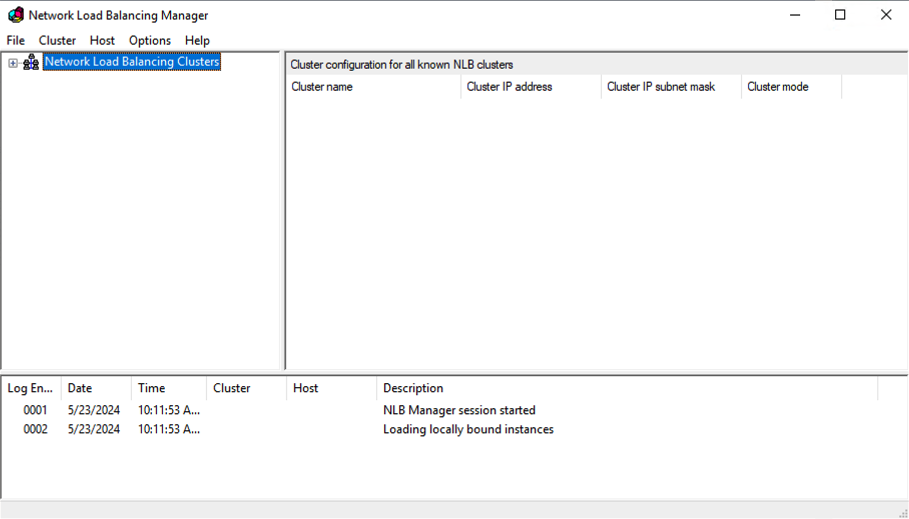909x519 pixels.
Task: Click the Cluster IP address column header
Action: click(530, 87)
